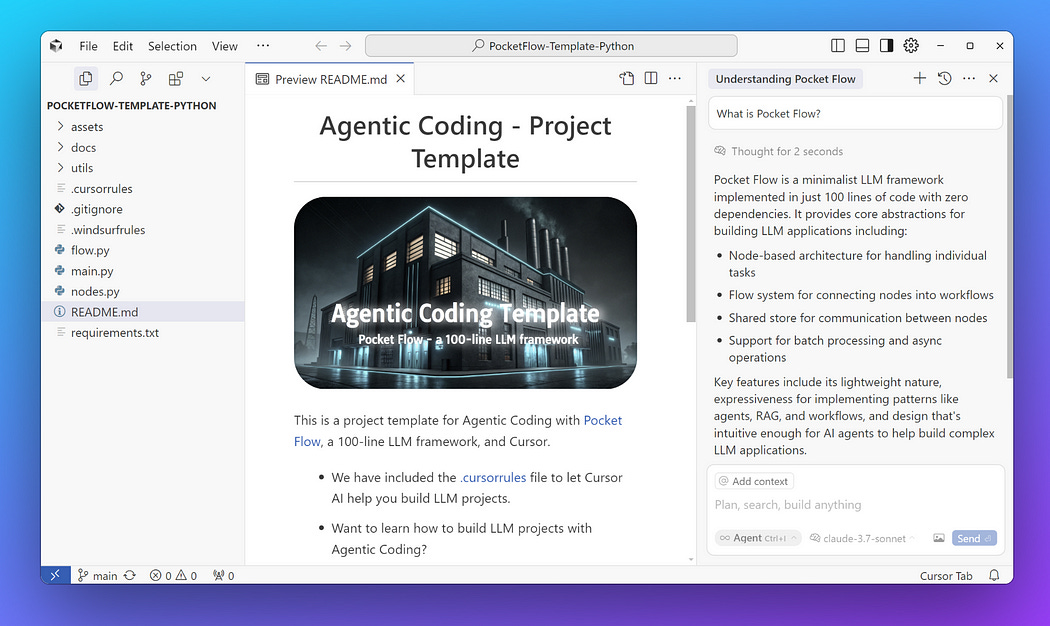Viewport: 1050px width, 626px height.
Task: Toggle the primary sidebar panel visibility
Action: click(x=837, y=45)
